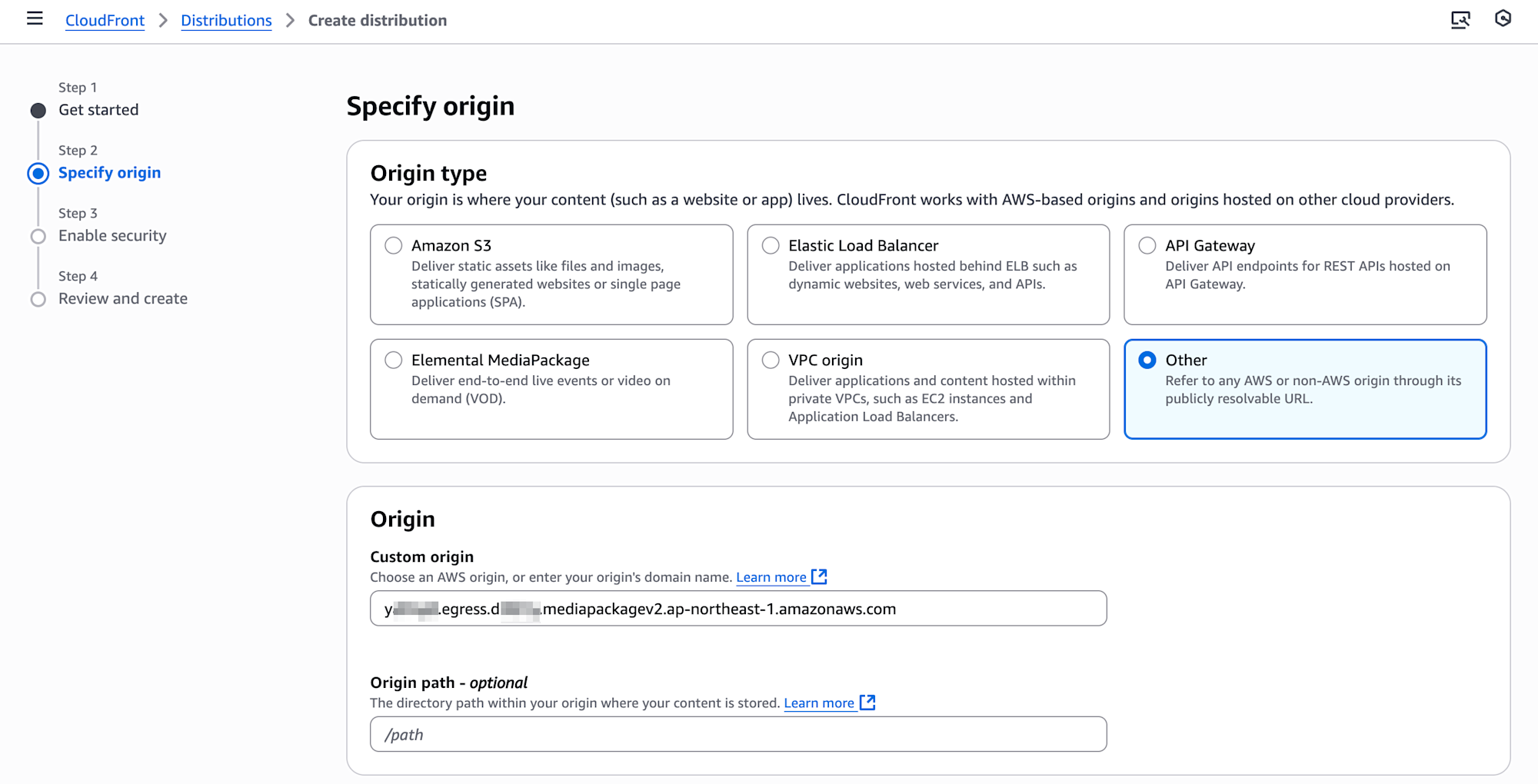Open Learn more link under Custom origin
Image resolution: width=1538 pixels, height=784 pixels.
[771, 577]
